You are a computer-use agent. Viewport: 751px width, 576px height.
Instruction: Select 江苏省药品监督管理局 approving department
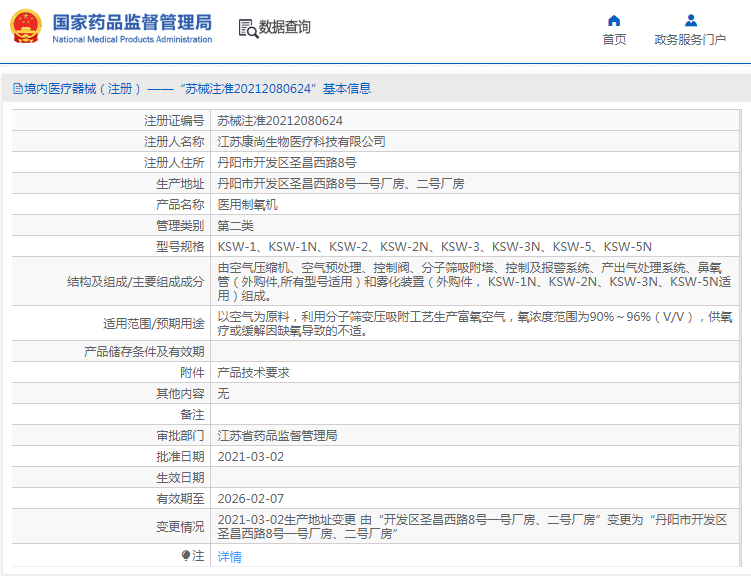click(277, 436)
